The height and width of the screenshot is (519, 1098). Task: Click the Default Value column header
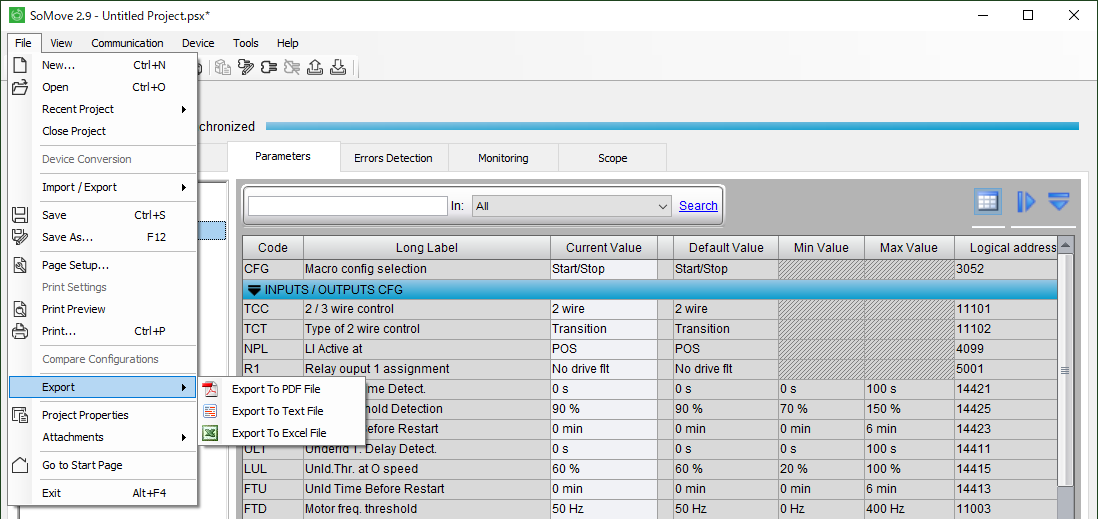[726, 248]
